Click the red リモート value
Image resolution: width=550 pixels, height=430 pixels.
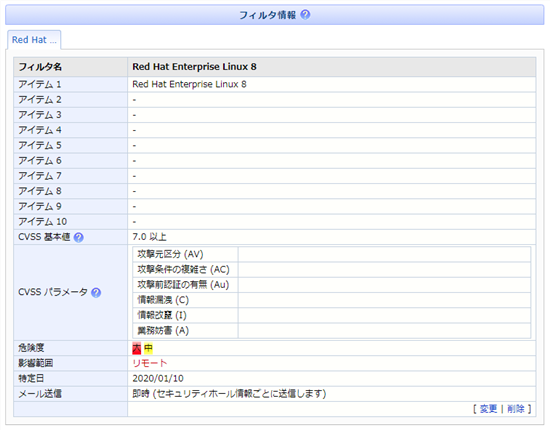[x=150, y=363]
